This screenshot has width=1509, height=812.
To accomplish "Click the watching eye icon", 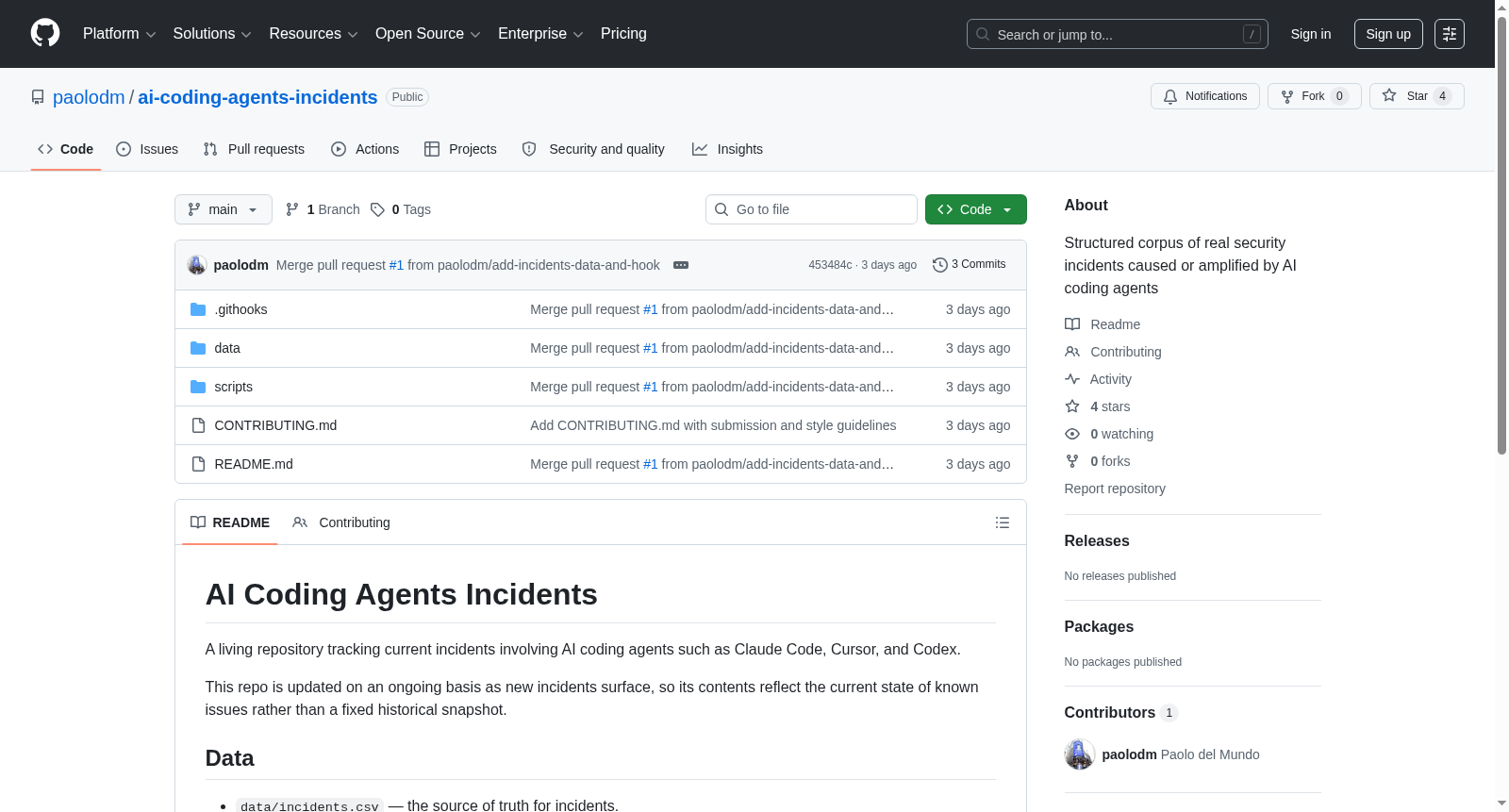I will click(1072, 434).
